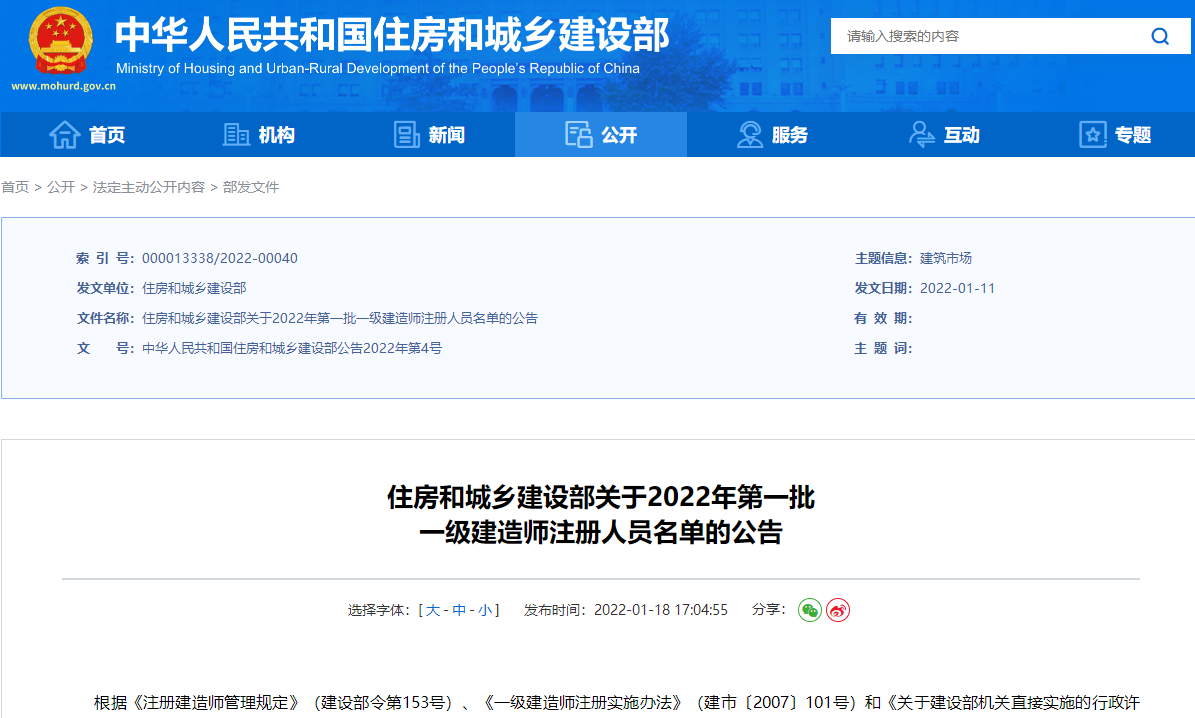Click 首页 in the breadcrumb trail
Image resolution: width=1195 pixels, height=718 pixels.
[14, 187]
